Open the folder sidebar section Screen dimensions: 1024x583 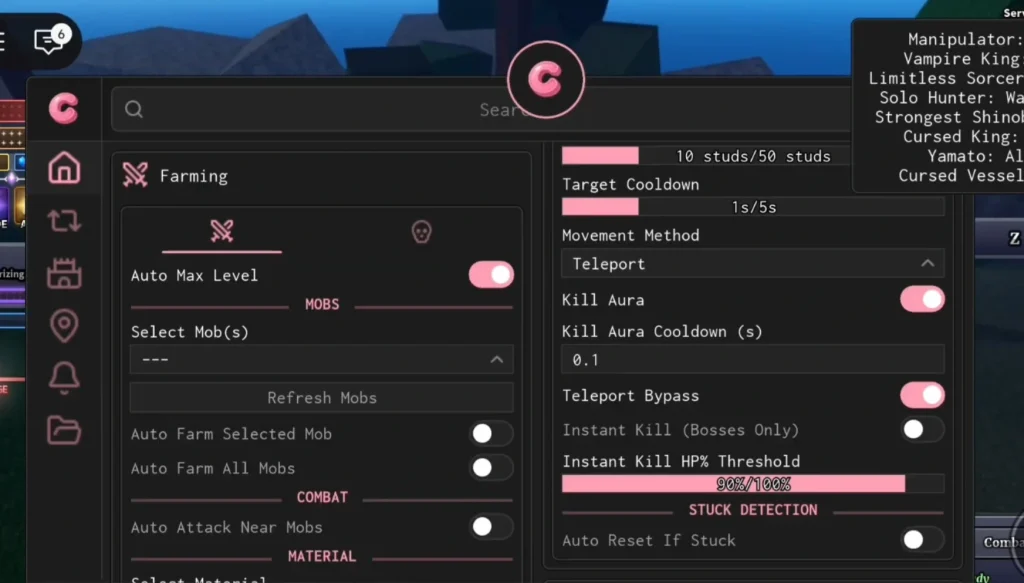tap(64, 430)
